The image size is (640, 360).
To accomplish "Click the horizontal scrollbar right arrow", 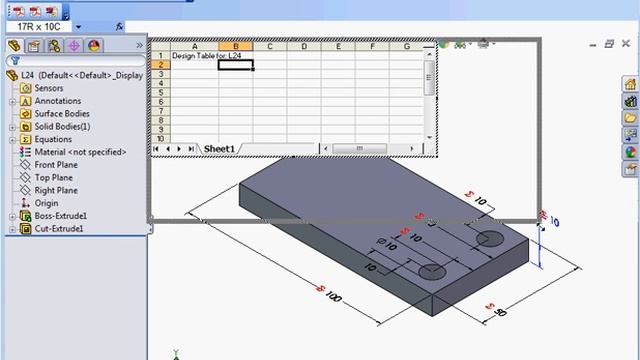I will [x=412, y=149].
